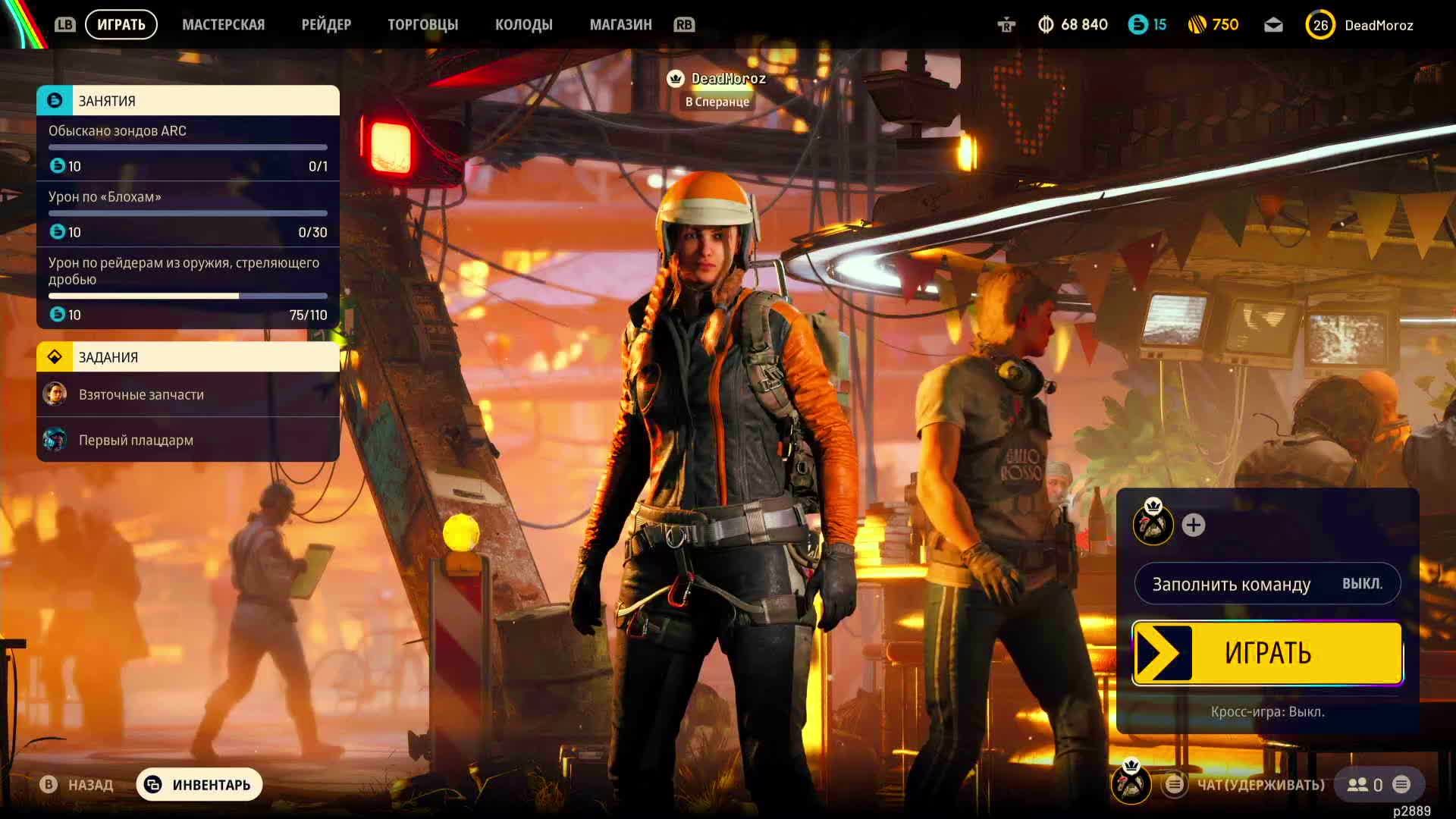This screenshot has height=819, width=1456.
Task: Open ИНВЕНТАРЬ at the bottom left
Action: [x=199, y=785]
